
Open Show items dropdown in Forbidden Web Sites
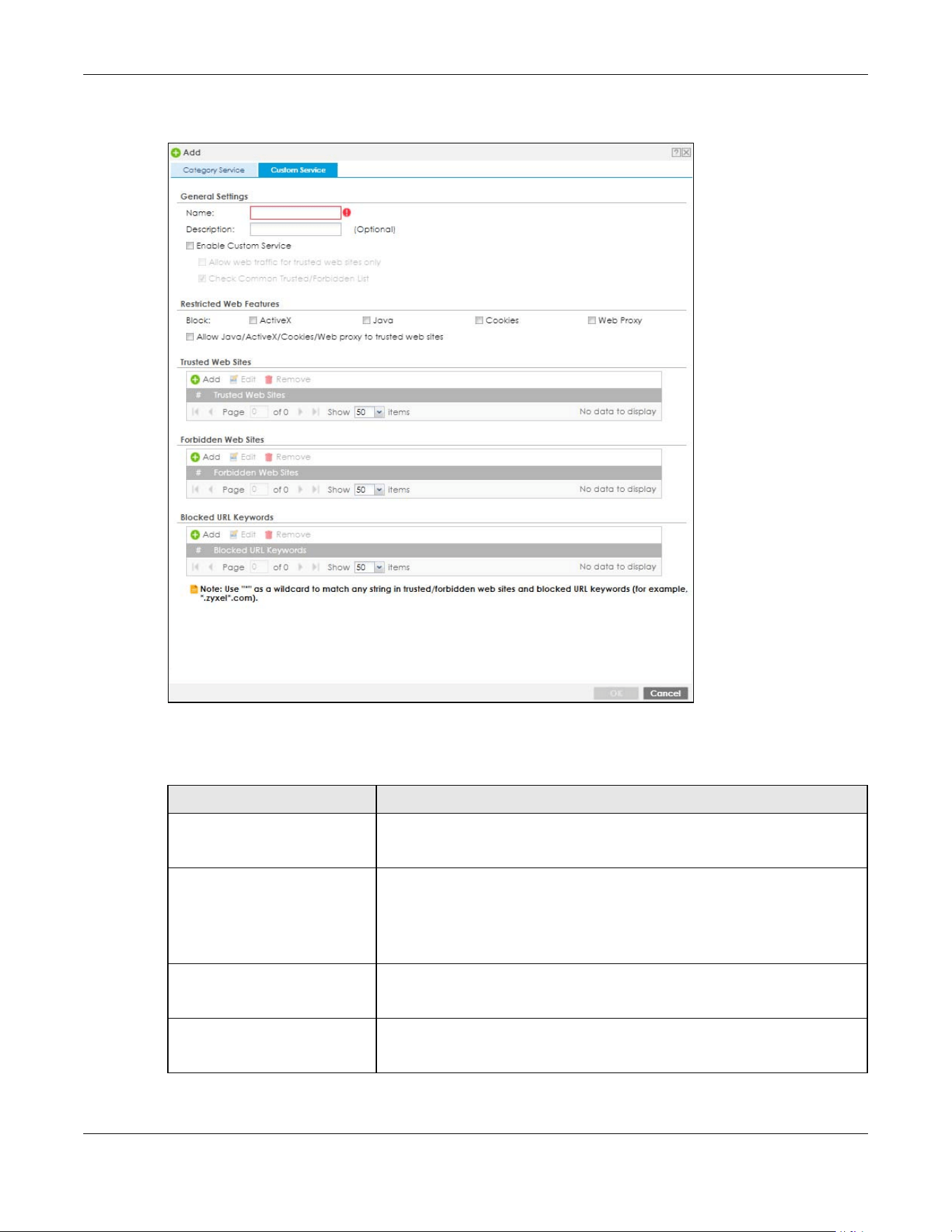(x=379, y=490)
